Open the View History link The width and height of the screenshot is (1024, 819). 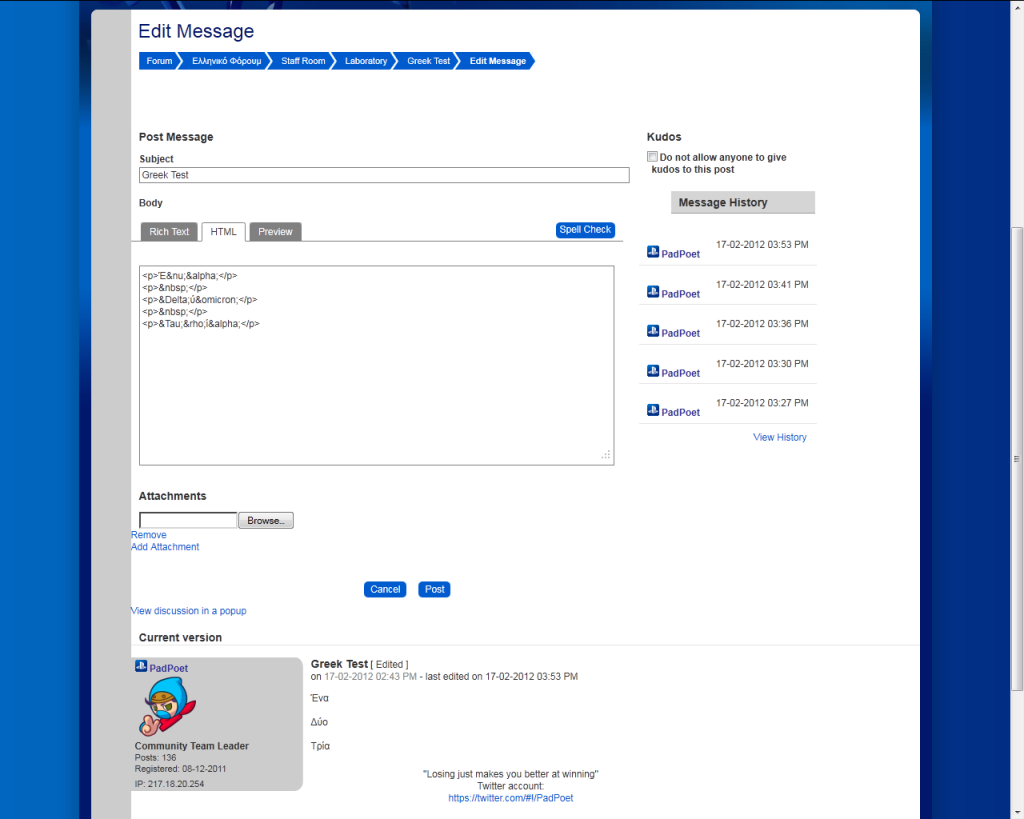tap(779, 438)
